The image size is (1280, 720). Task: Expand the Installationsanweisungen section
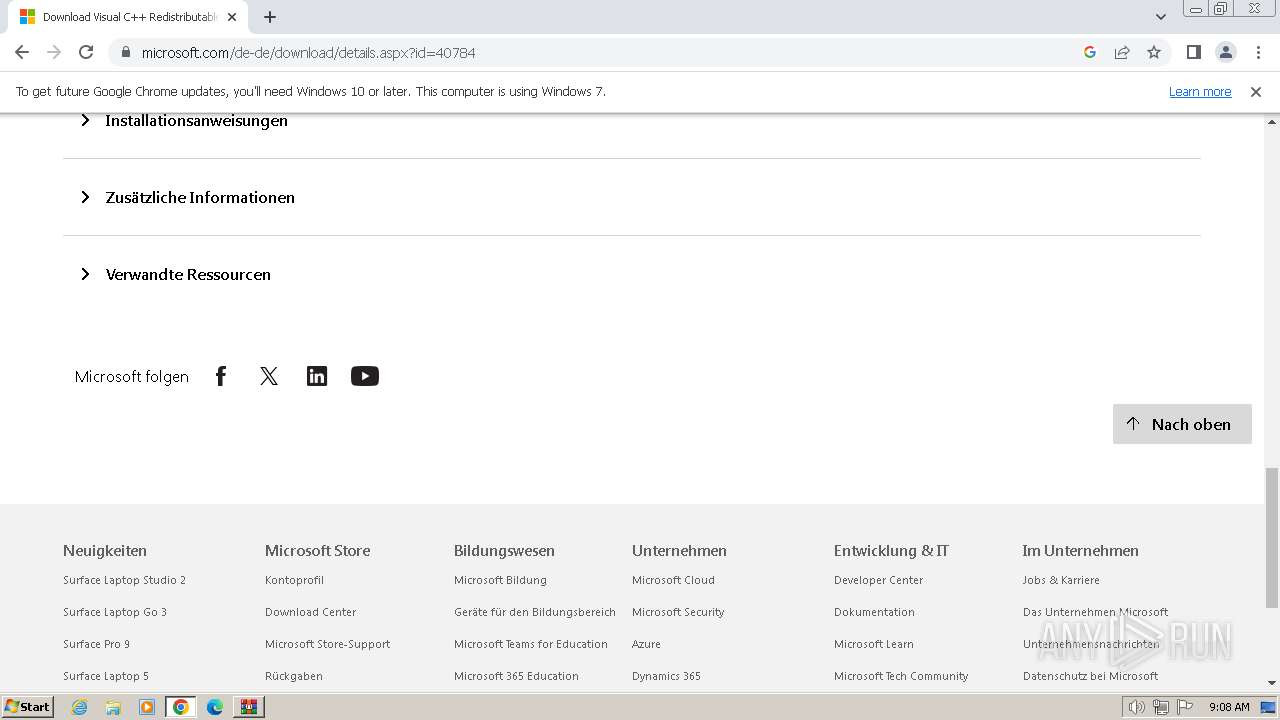click(x=196, y=121)
